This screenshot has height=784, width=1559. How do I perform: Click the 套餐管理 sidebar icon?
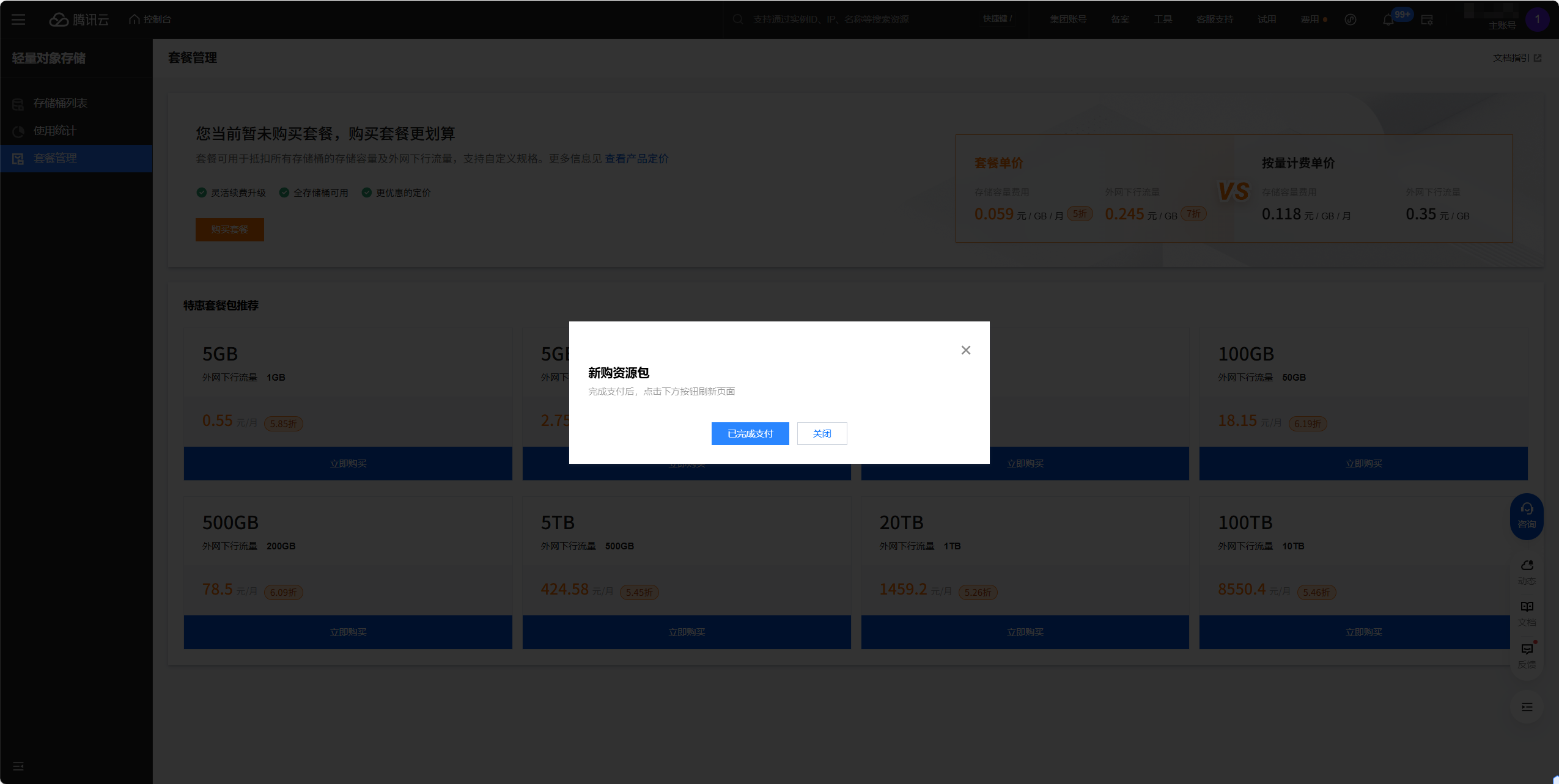[18, 159]
